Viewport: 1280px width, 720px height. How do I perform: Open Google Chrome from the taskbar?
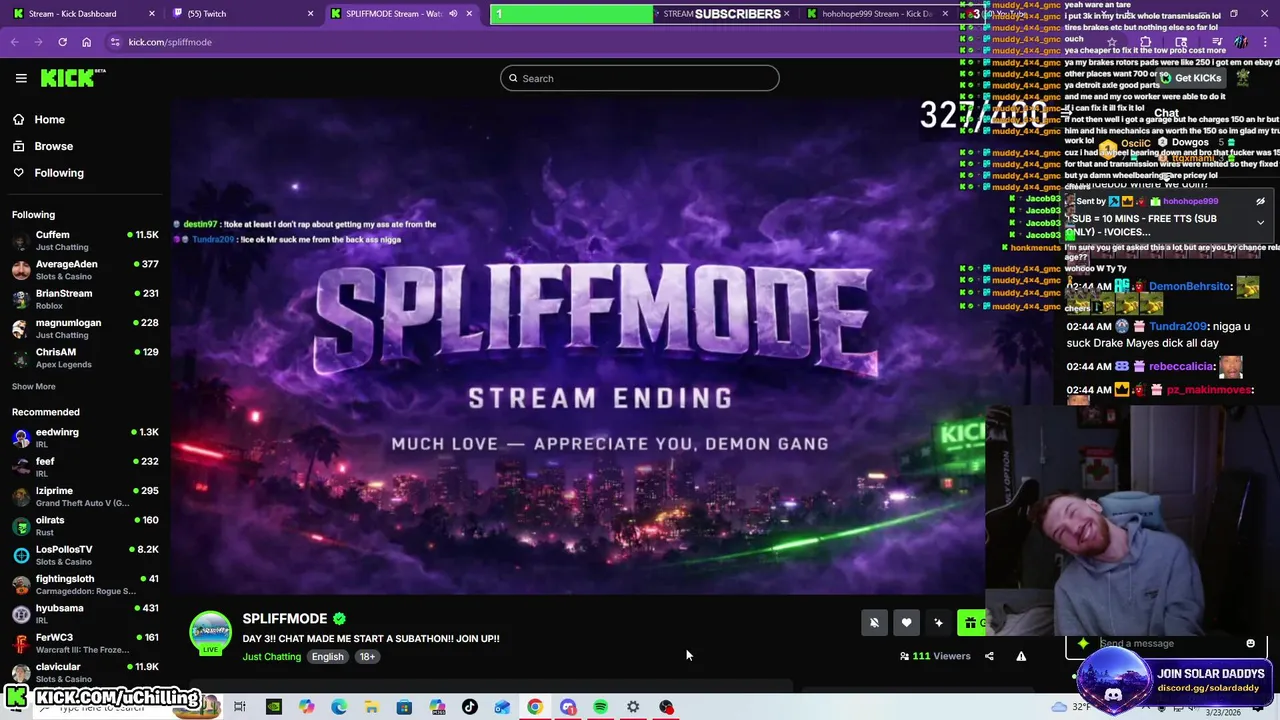(x=535, y=707)
